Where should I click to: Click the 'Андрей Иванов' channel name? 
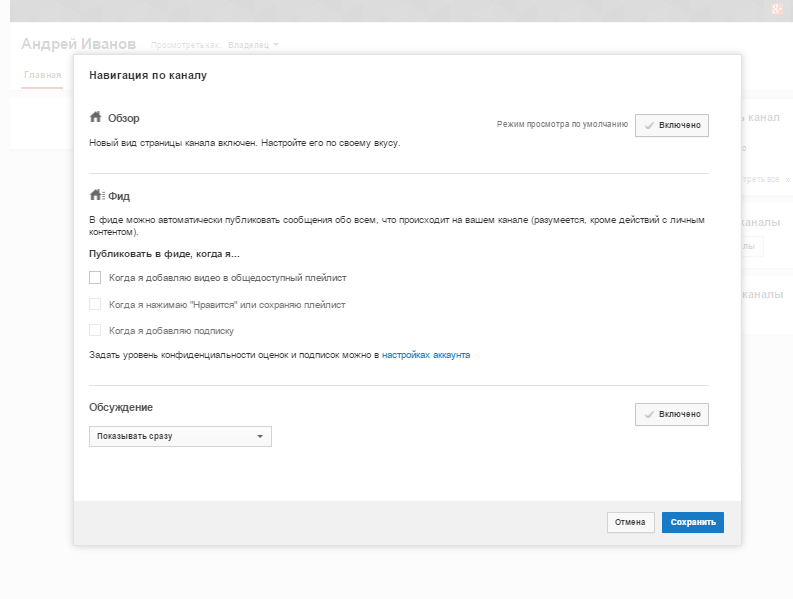pyautogui.click(x=78, y=45)
